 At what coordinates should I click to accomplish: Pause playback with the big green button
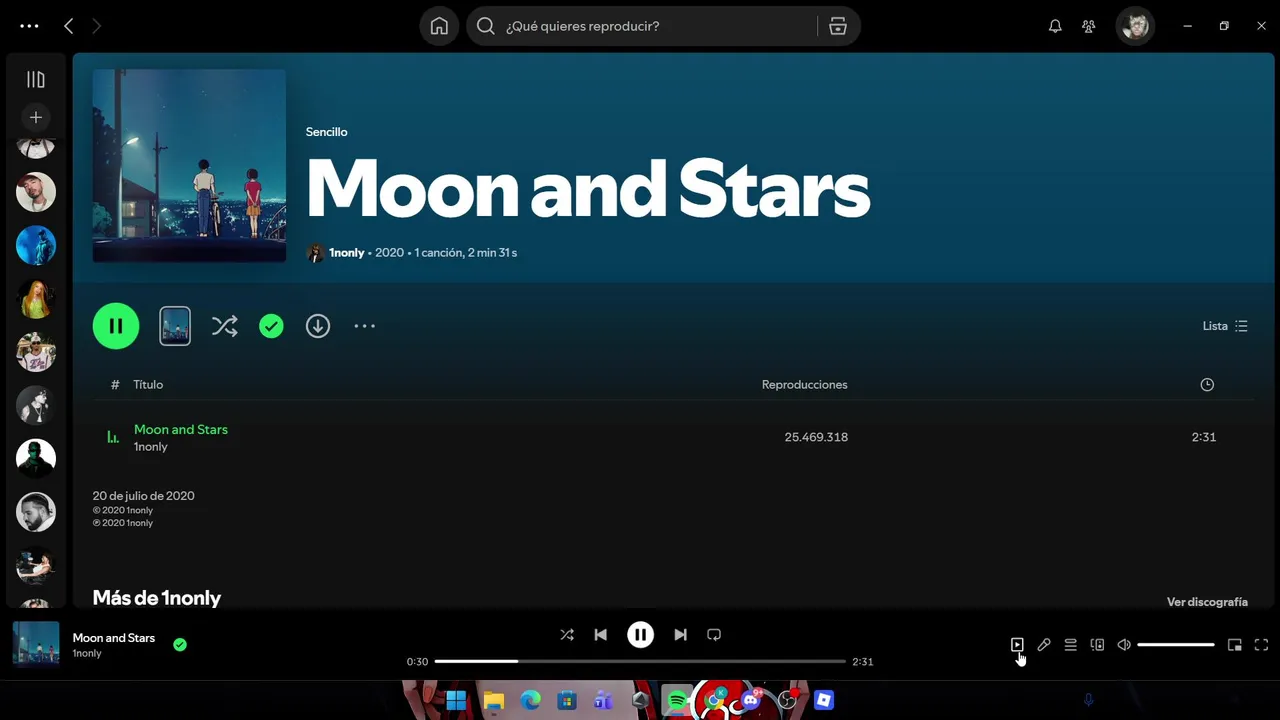(x=116, y=326)
